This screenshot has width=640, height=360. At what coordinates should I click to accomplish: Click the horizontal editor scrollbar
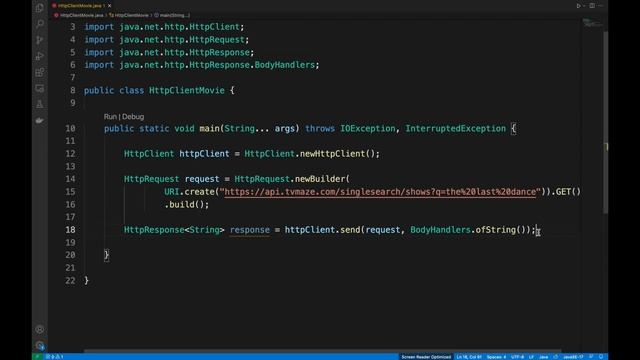[322, 351]
